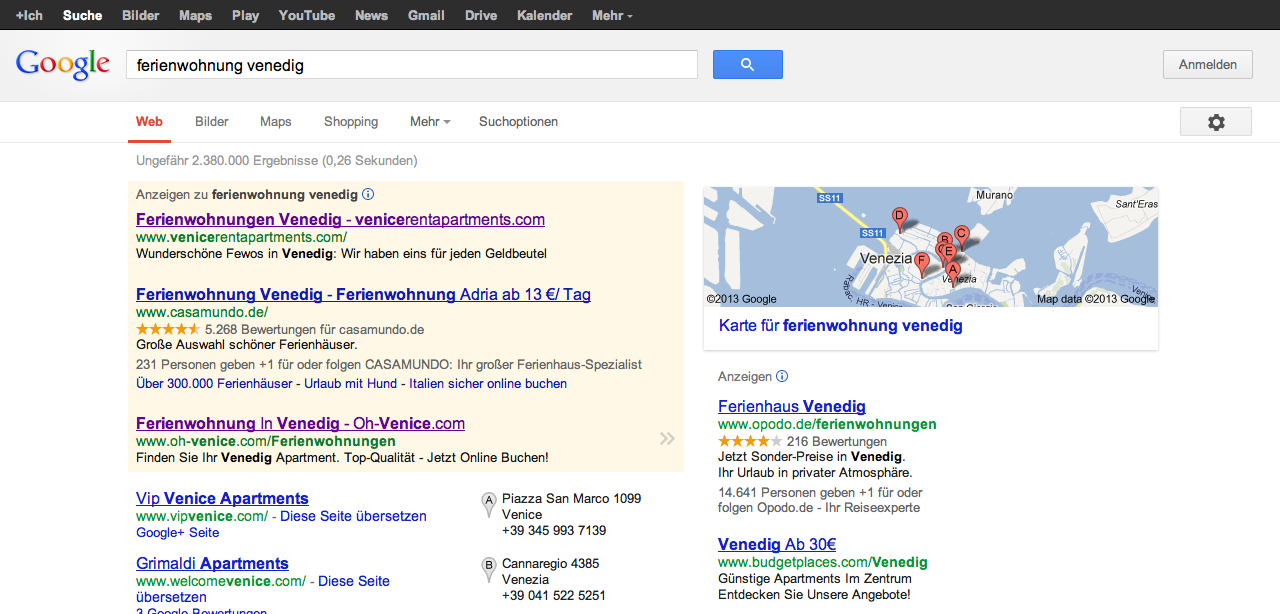Open YouTube from the top navigation bar
The height and width of the screenshot is (614, 1280).
tap(307, 15)
